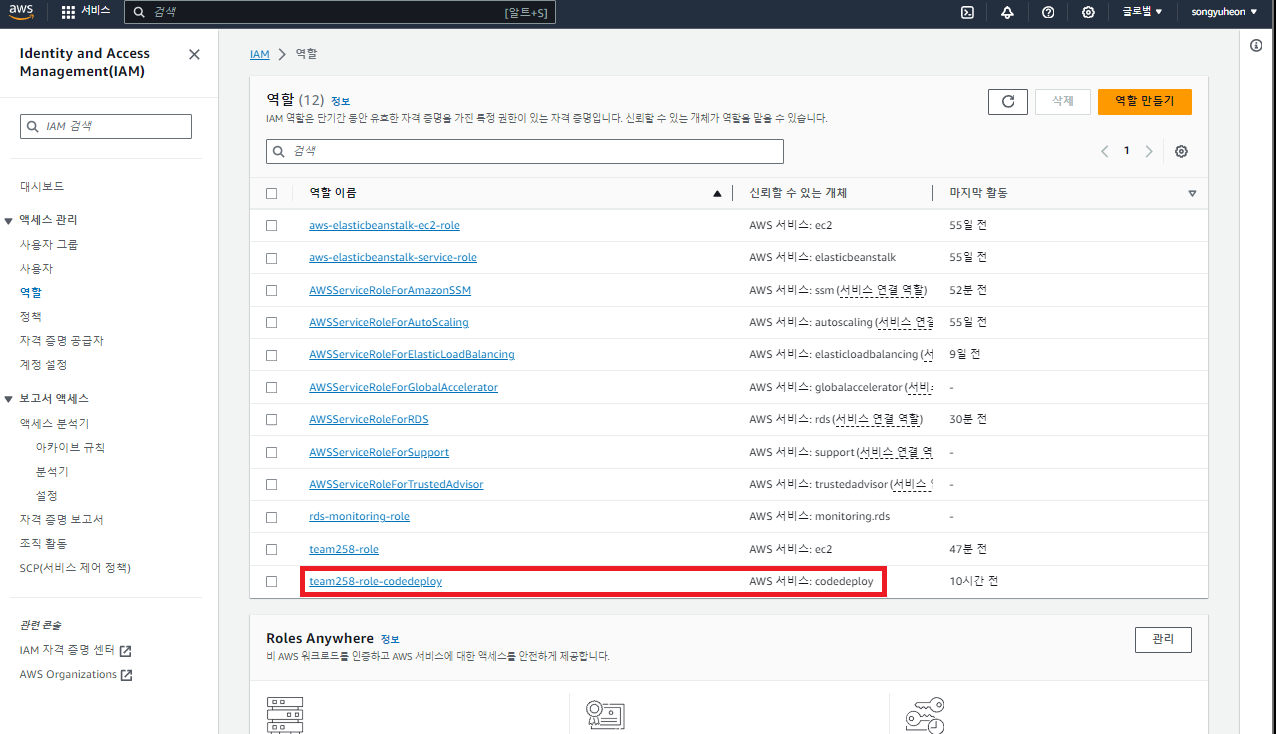Open 자격 증명 보고서 in the sidebar
This screenshot has height=734, width=1276.
62,519
